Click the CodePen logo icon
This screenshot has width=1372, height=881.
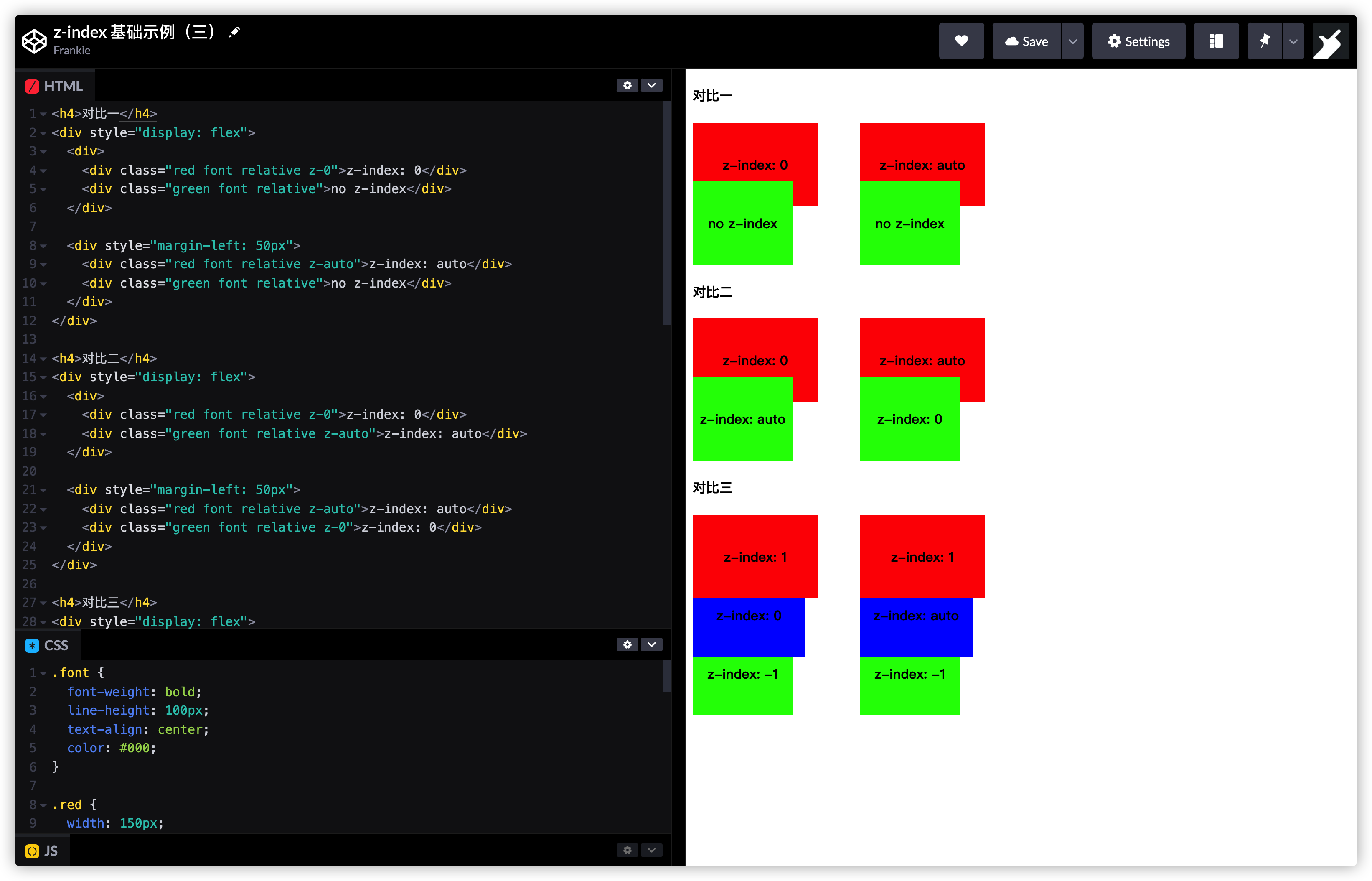34,41
